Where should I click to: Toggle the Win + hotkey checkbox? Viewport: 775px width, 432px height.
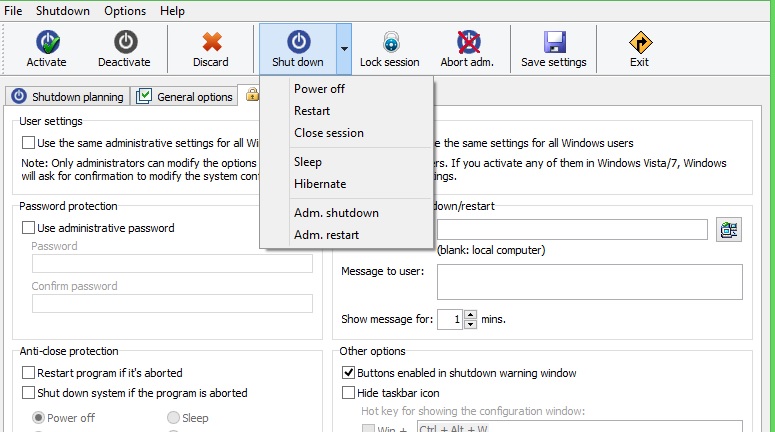pos(368,429)
